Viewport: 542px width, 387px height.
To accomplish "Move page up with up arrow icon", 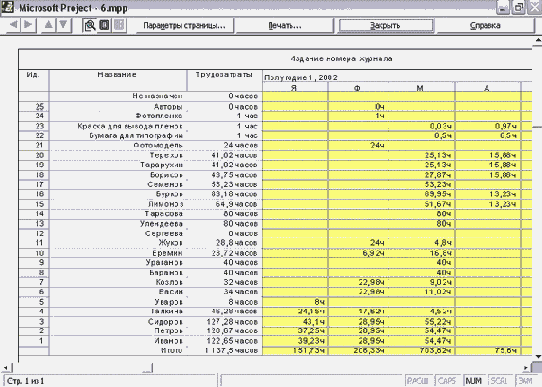I will point(48,25).
